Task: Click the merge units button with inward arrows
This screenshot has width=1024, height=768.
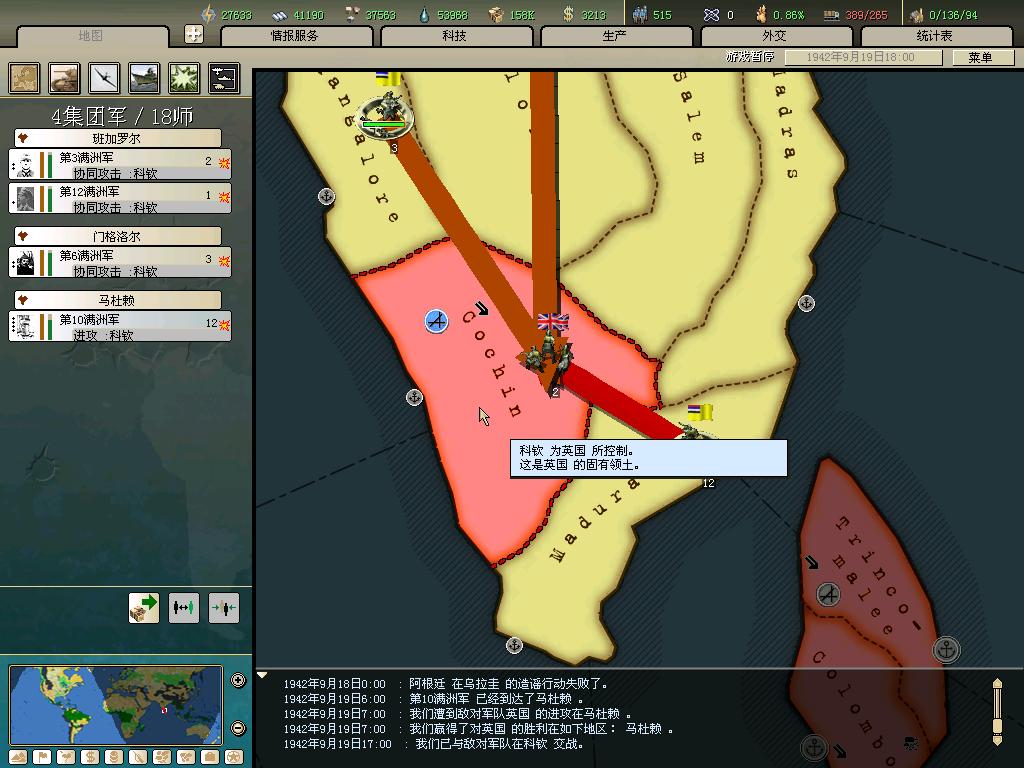Action: pos(223,608)
